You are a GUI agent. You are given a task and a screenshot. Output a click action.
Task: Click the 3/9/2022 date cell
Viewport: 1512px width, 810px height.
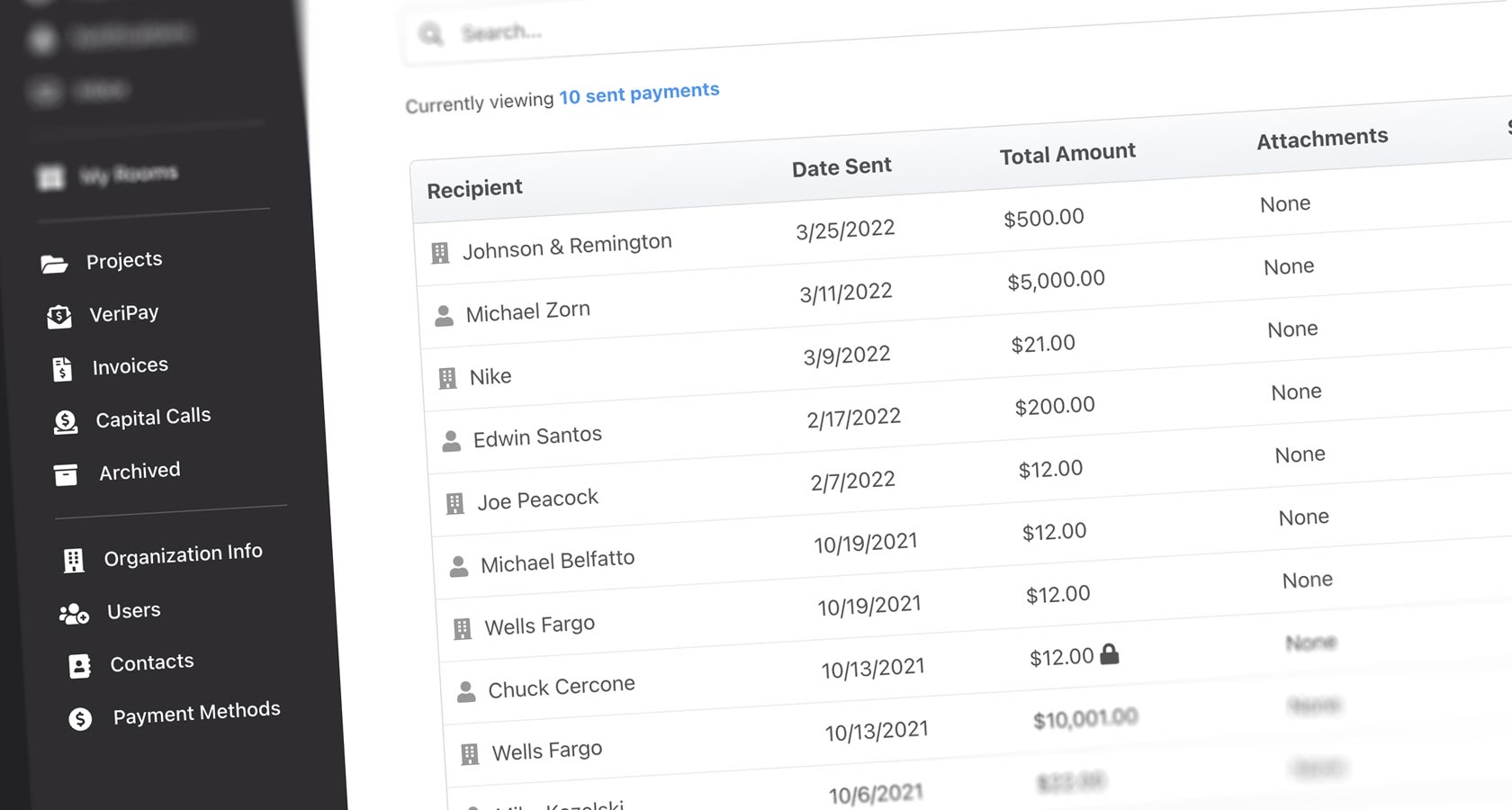pyautogui.click(x=847, y=355)
